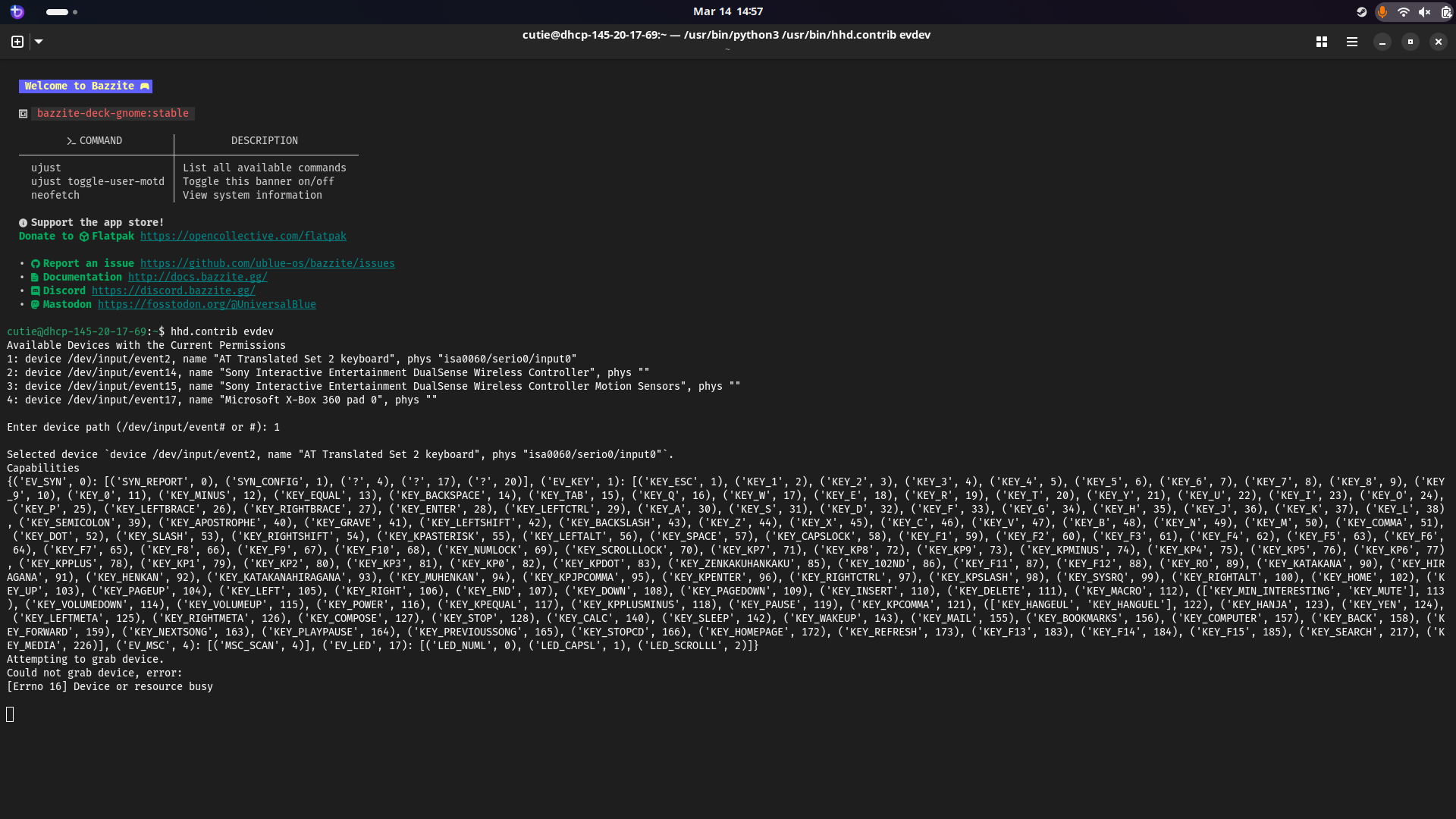Open the docs.bazzite.gg documentation link
This screenshot has width=1456, height=819.
point(197,277)
